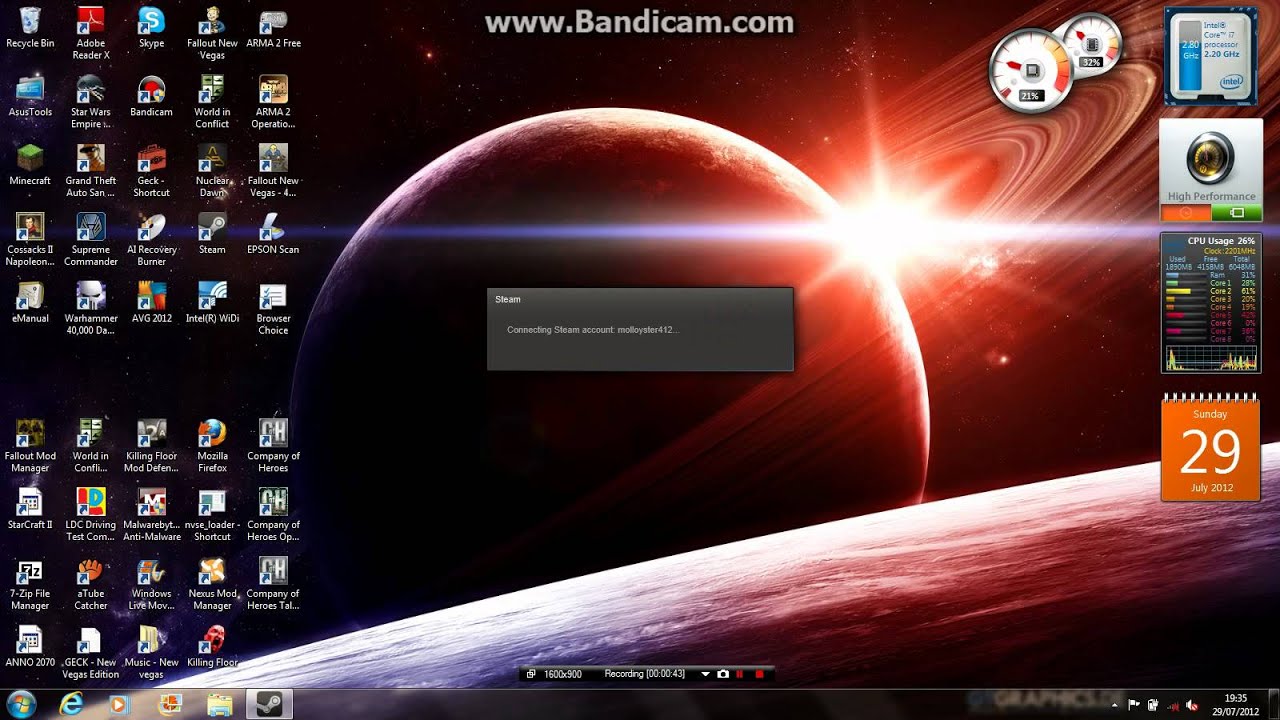Show hidden system tray icons

[1115, 705]
